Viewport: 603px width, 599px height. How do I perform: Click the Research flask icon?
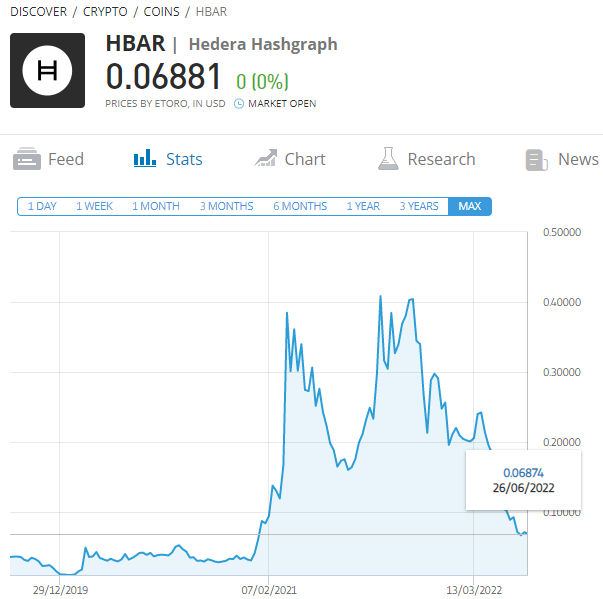[388, 158]
